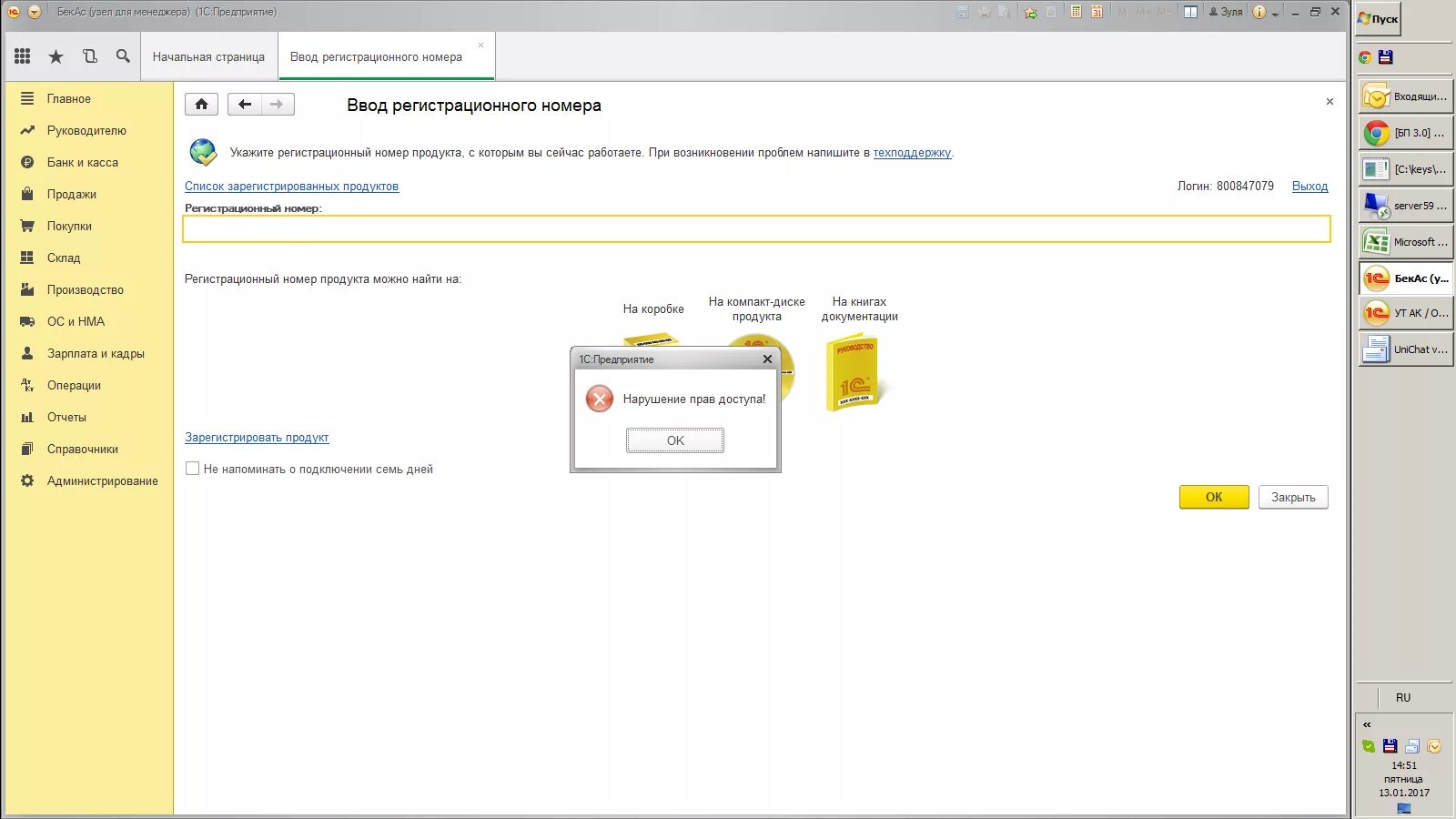Click the техподдержку link
The width and height of the screenshot is (1456, 819).
click(x=912, y=153)
